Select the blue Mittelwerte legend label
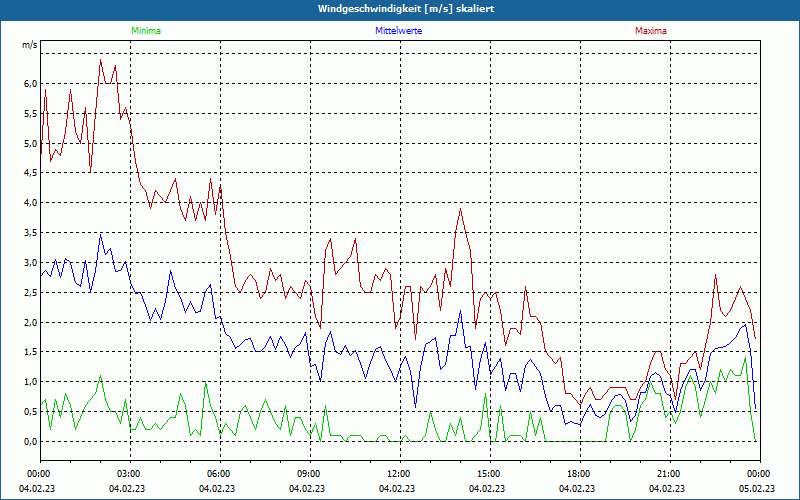800x500 pixels. 398,31
